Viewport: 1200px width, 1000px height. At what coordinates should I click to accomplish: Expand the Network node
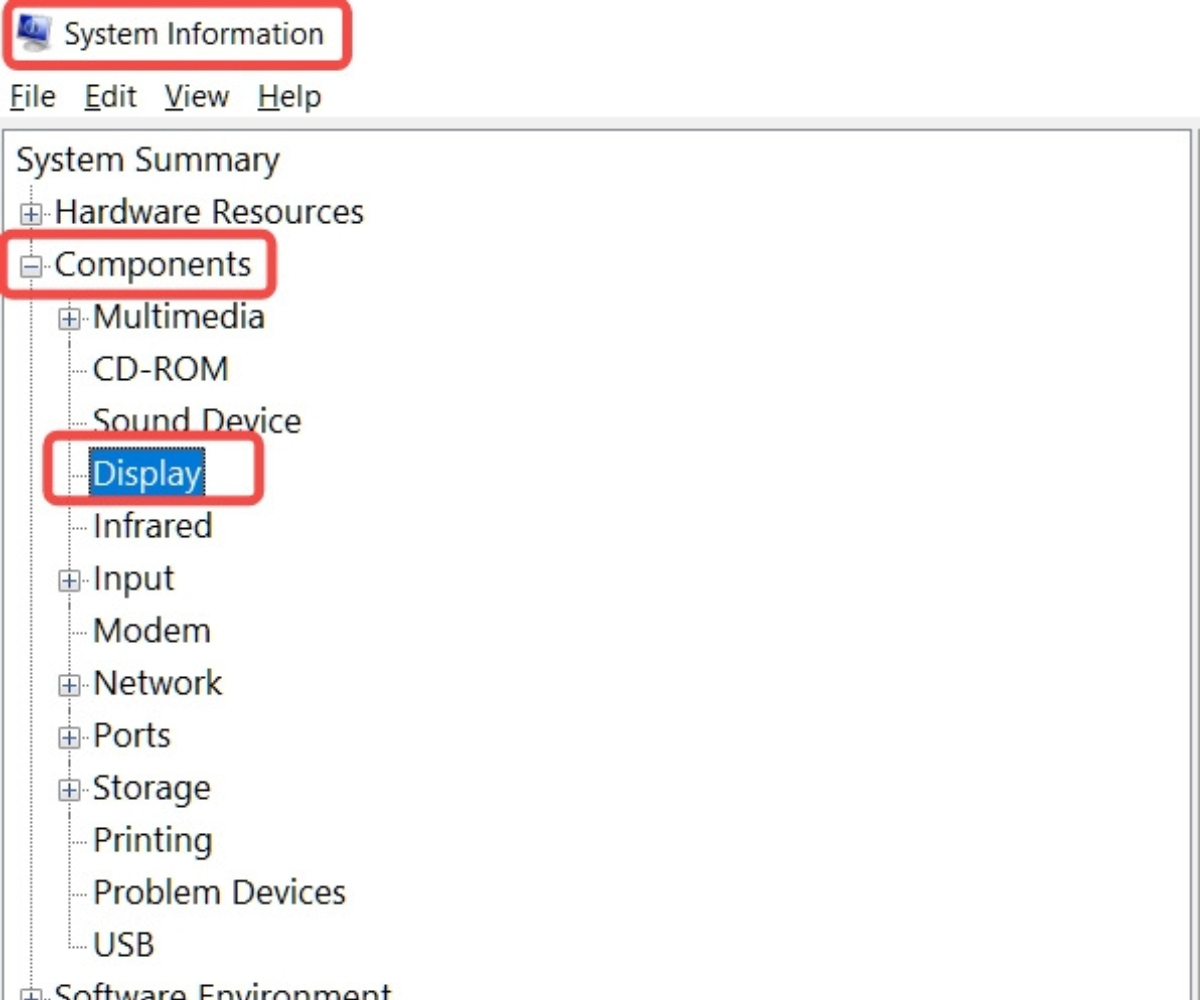coord(69,685)
